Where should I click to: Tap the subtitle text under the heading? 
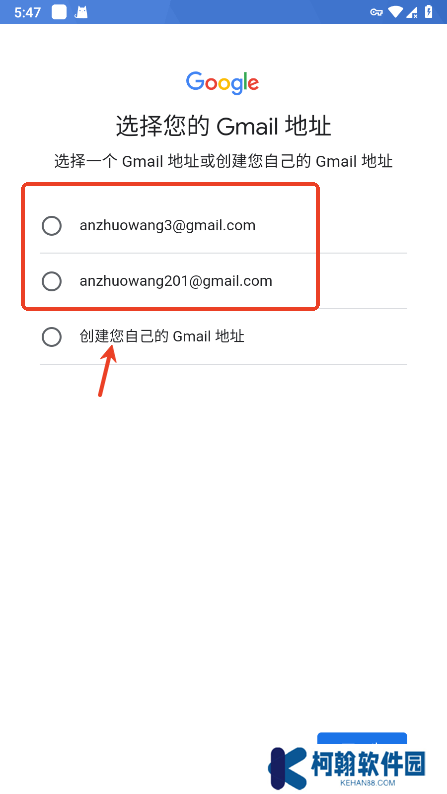[x=223, y=162]
